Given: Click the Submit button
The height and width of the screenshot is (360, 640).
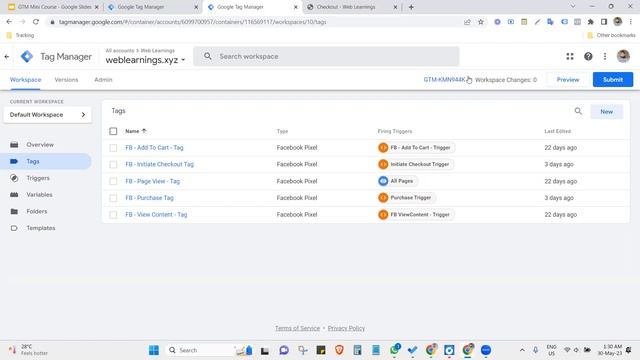Looking at the screenshot, I should [x=613, y=80].
